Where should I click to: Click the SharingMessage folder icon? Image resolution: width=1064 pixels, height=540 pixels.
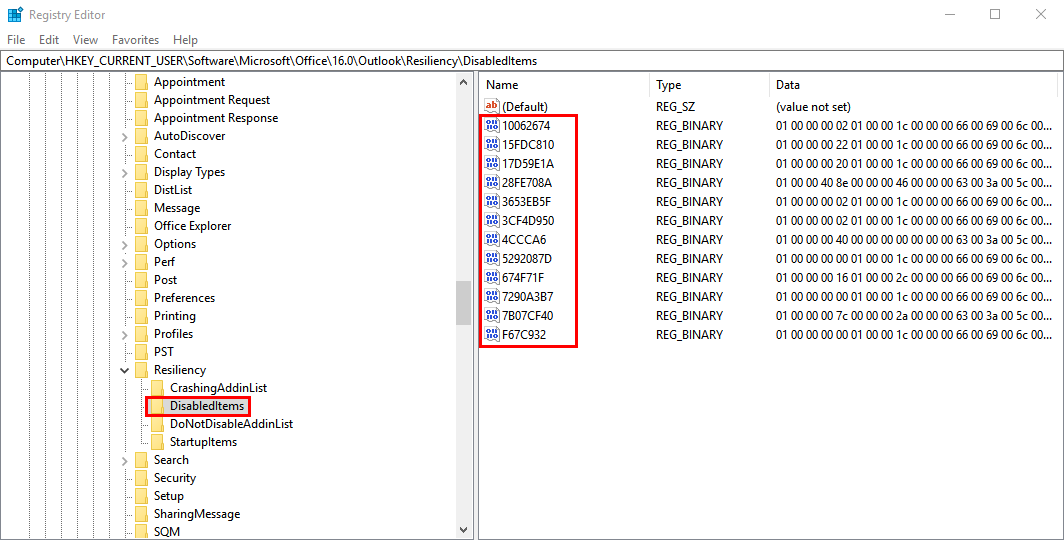point(141,514)
